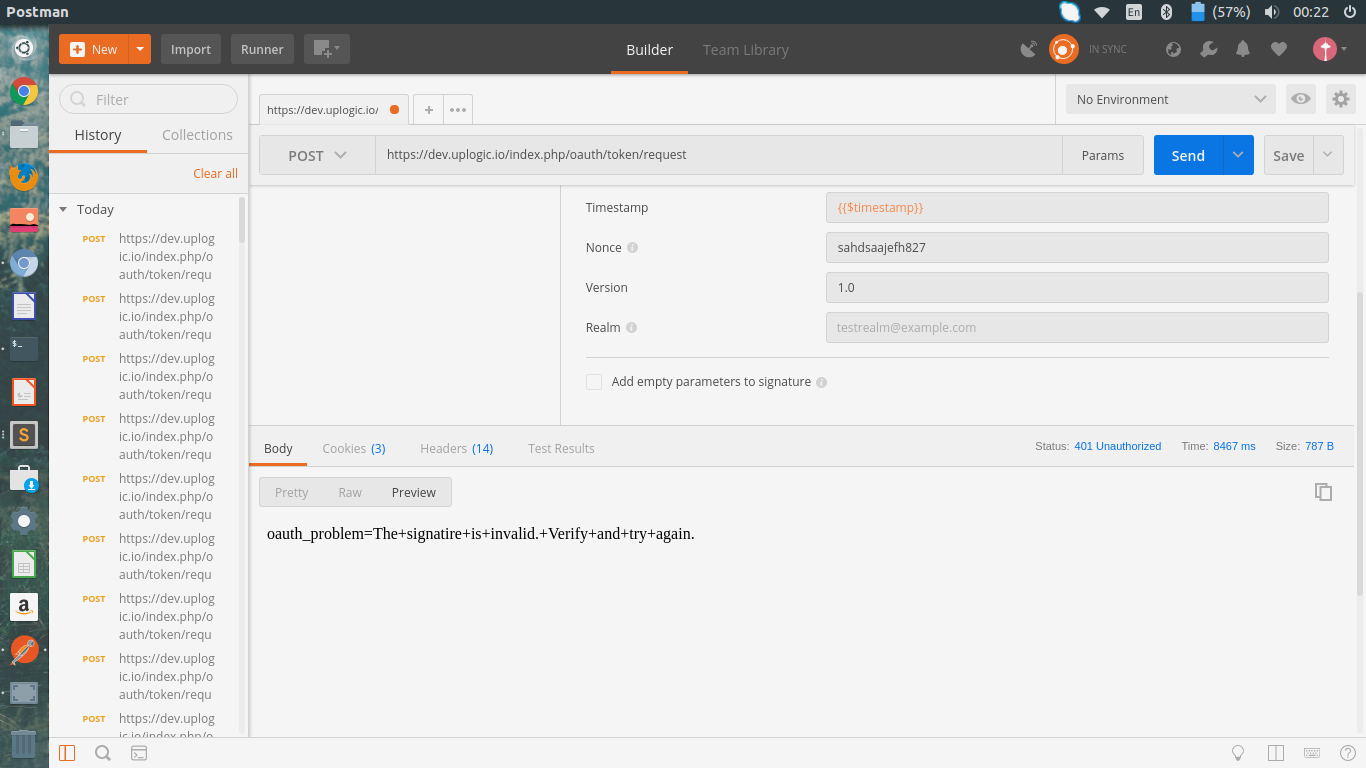Click the Params button
The width and height of the screenshot is (1366, 768).
point(1103,155)
